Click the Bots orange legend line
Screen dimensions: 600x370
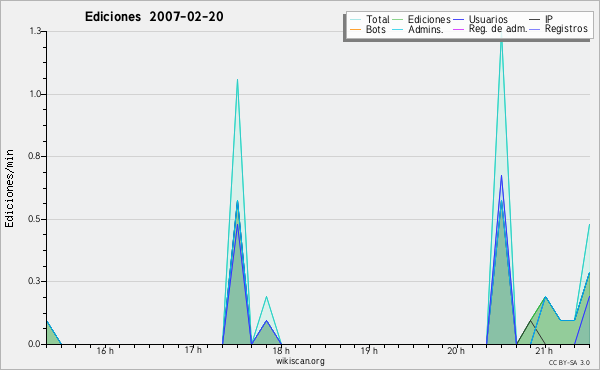coord(355,29)
